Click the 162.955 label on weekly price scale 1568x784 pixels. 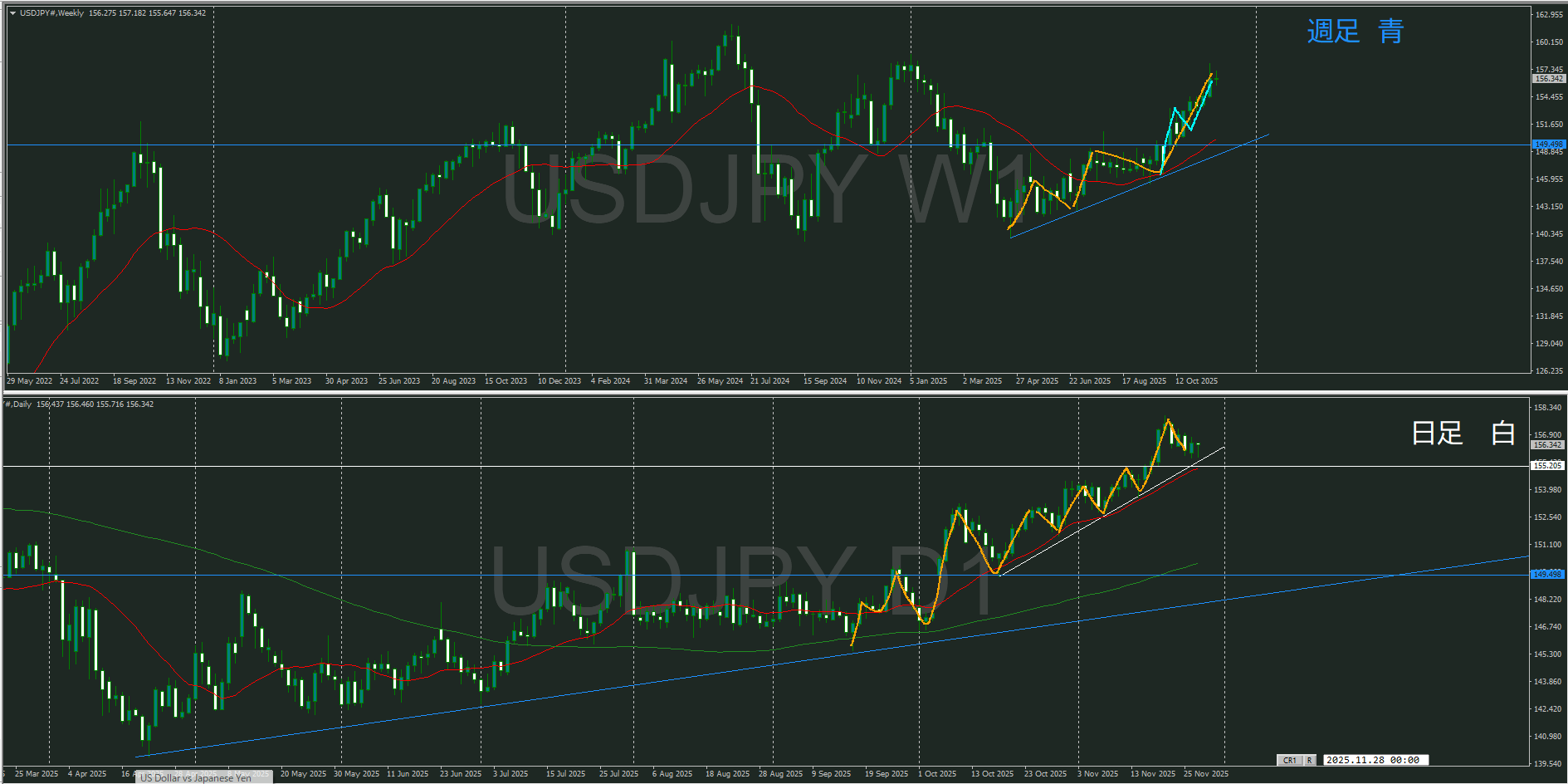point(1549,15)
